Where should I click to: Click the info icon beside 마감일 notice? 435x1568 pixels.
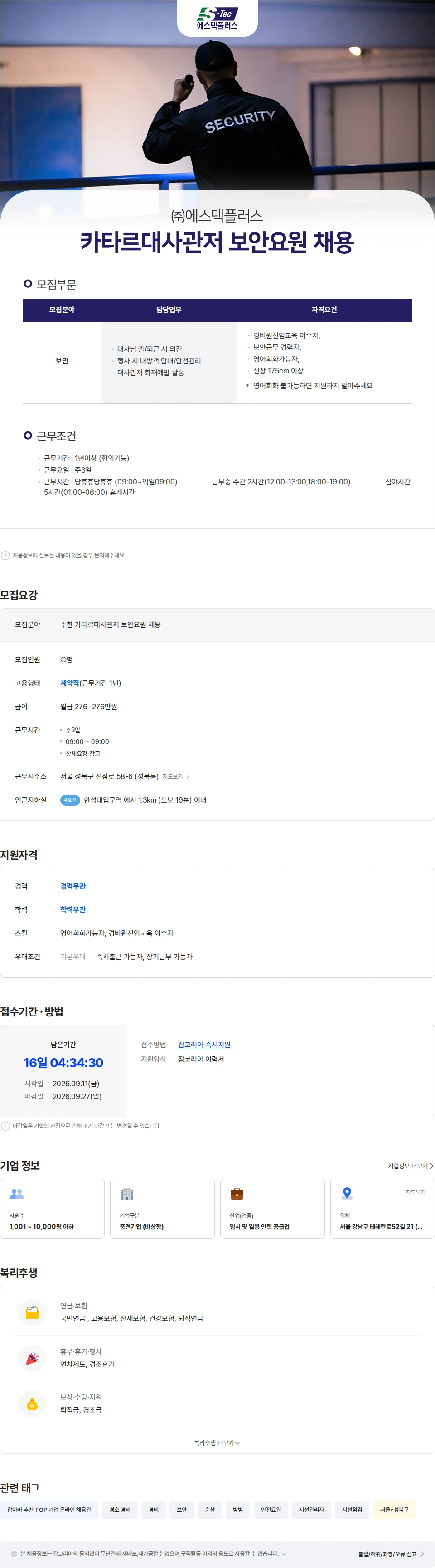(5, 1126)
